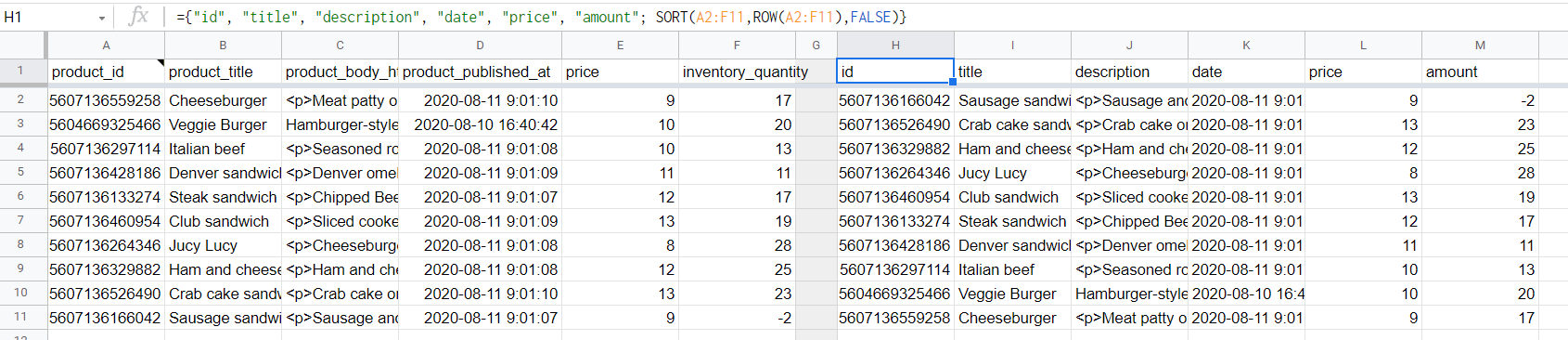1568x340 pixels.
Task: Select row 11 header
Action: [x=21, y=317]
